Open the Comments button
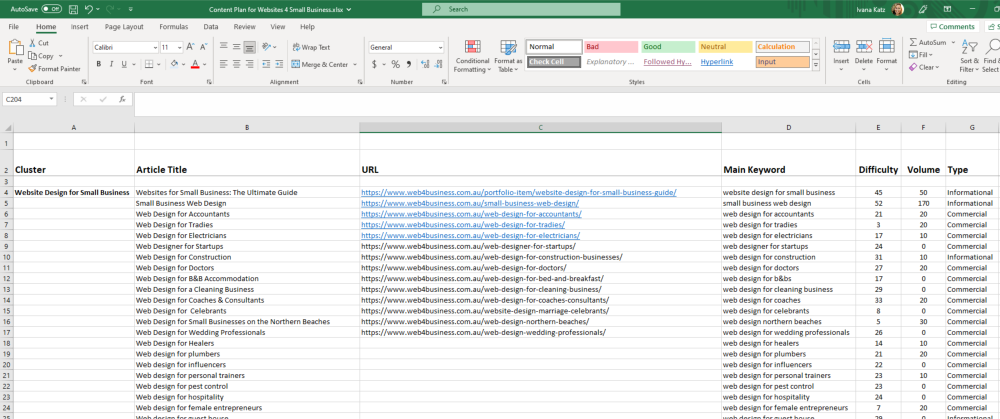 pyautogui.click(x=951, y=27)
